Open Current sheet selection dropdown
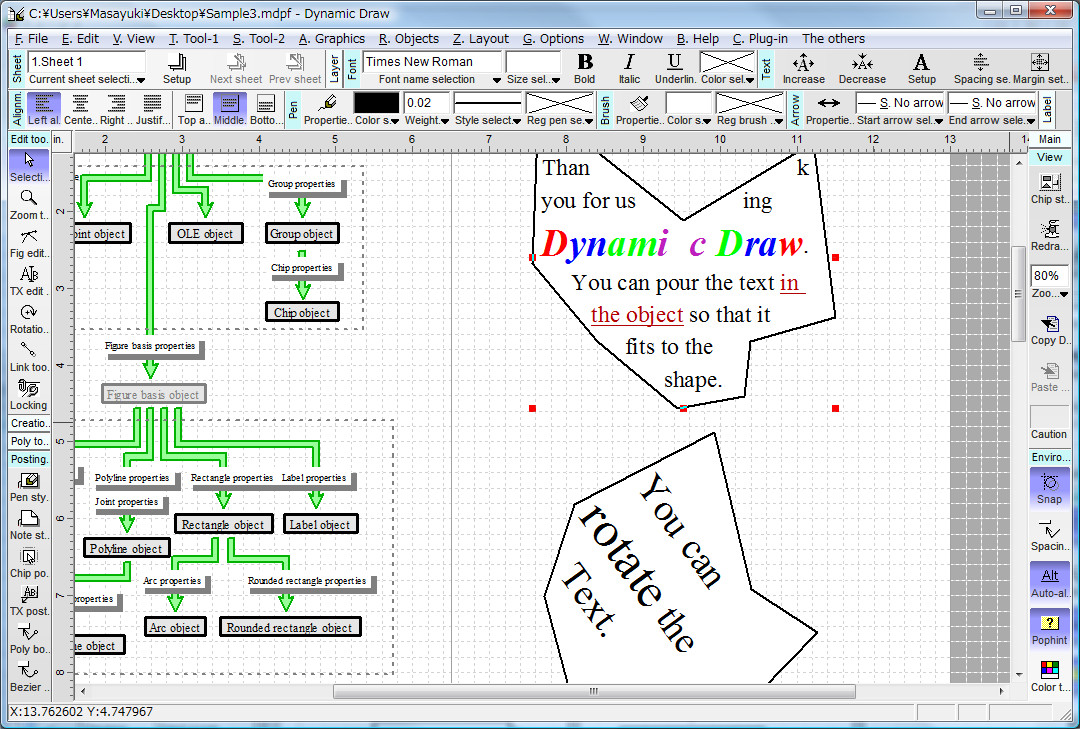Screen dimensions: 1080x729 (x=141, y=80)
